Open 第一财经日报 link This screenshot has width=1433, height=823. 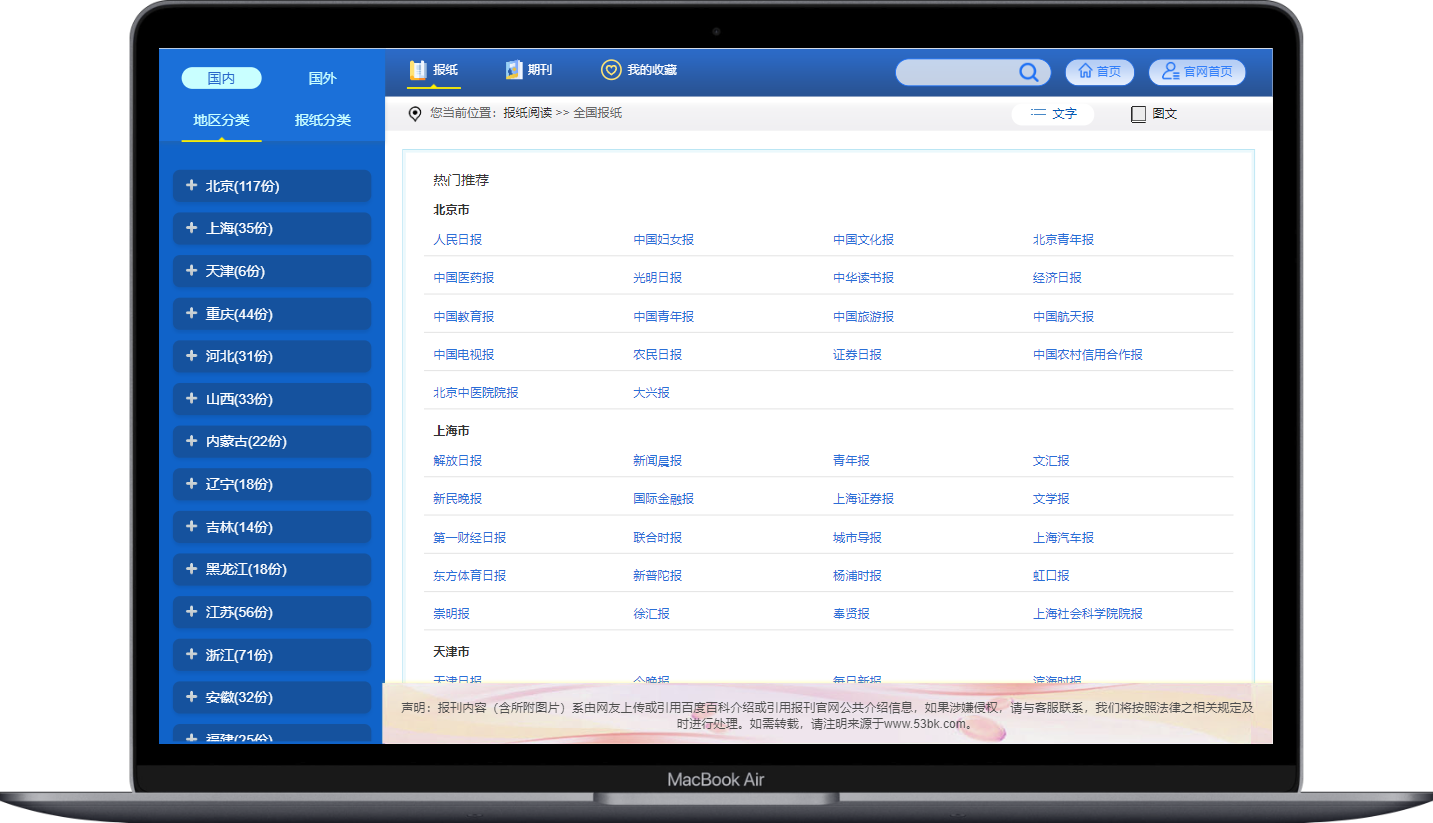point(469,538)
